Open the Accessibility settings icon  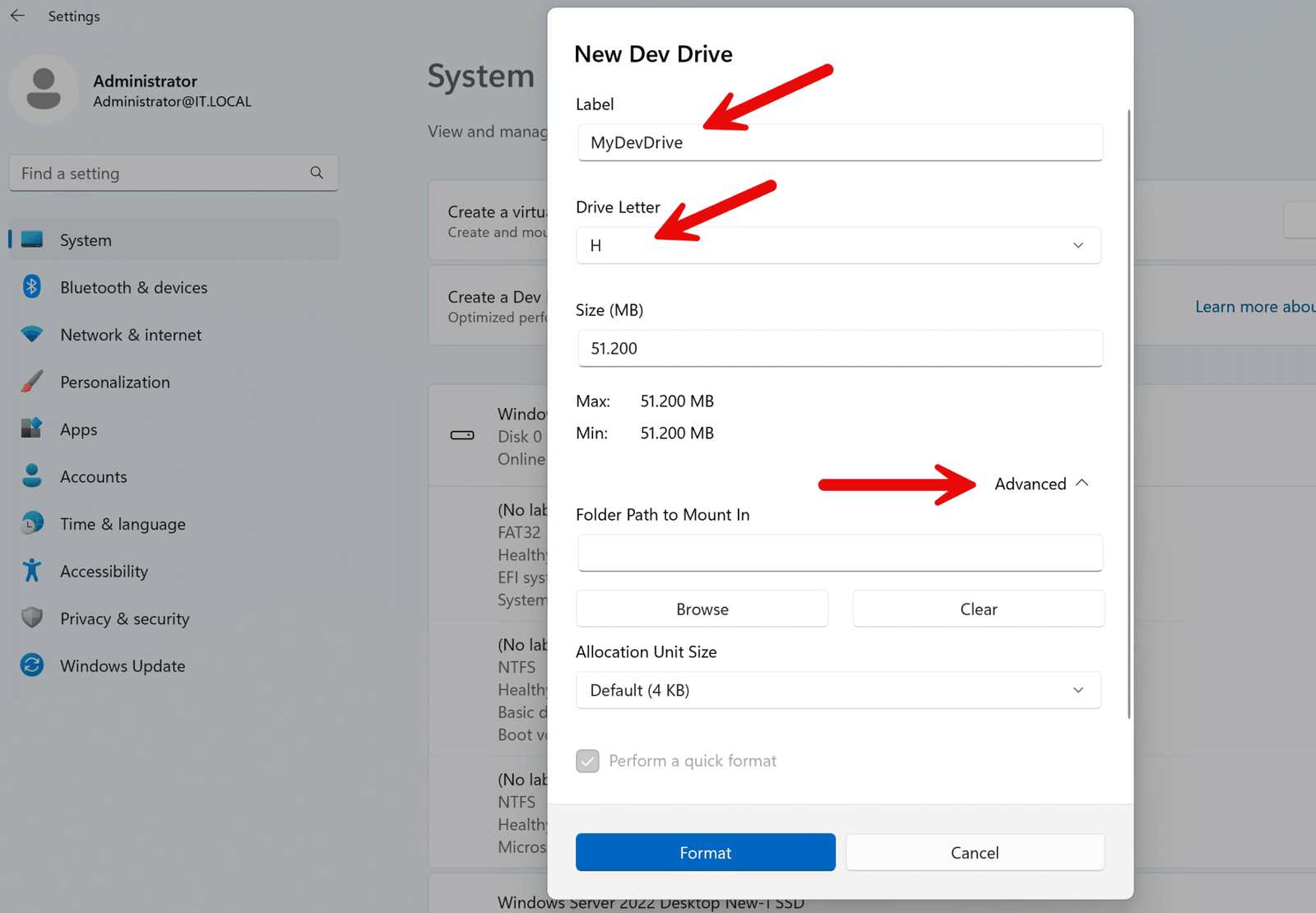point(31,570)
